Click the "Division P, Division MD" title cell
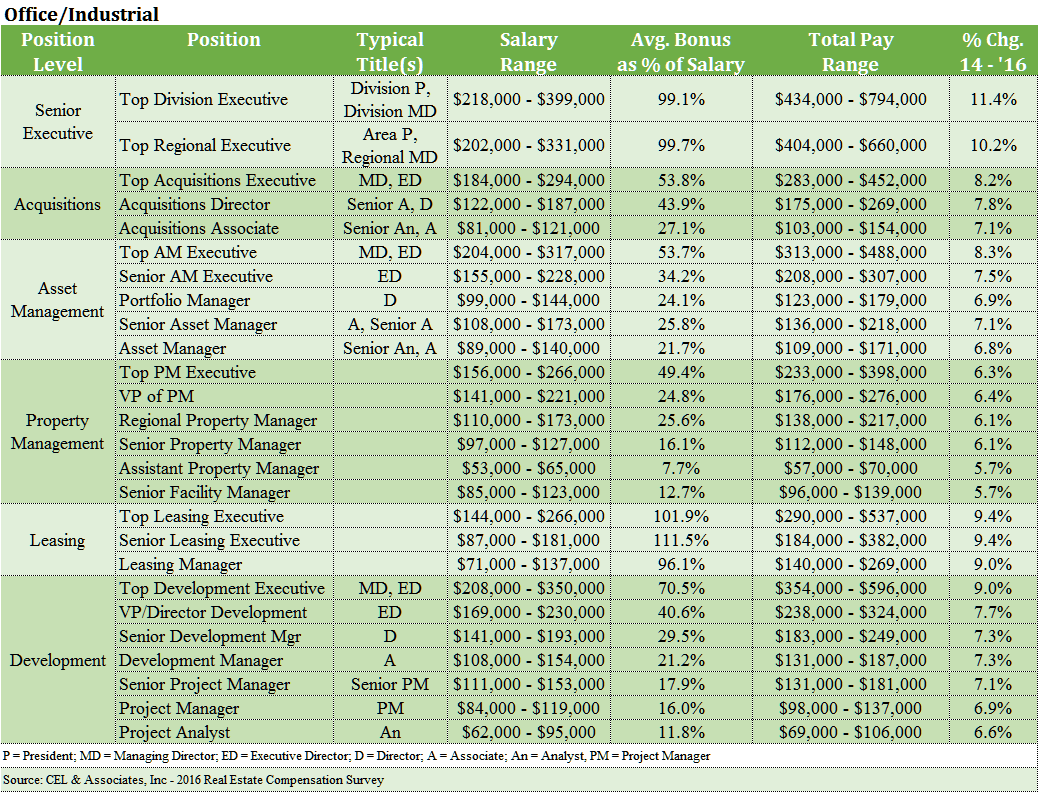This screenshot has width=1038, height=792. 390,99
